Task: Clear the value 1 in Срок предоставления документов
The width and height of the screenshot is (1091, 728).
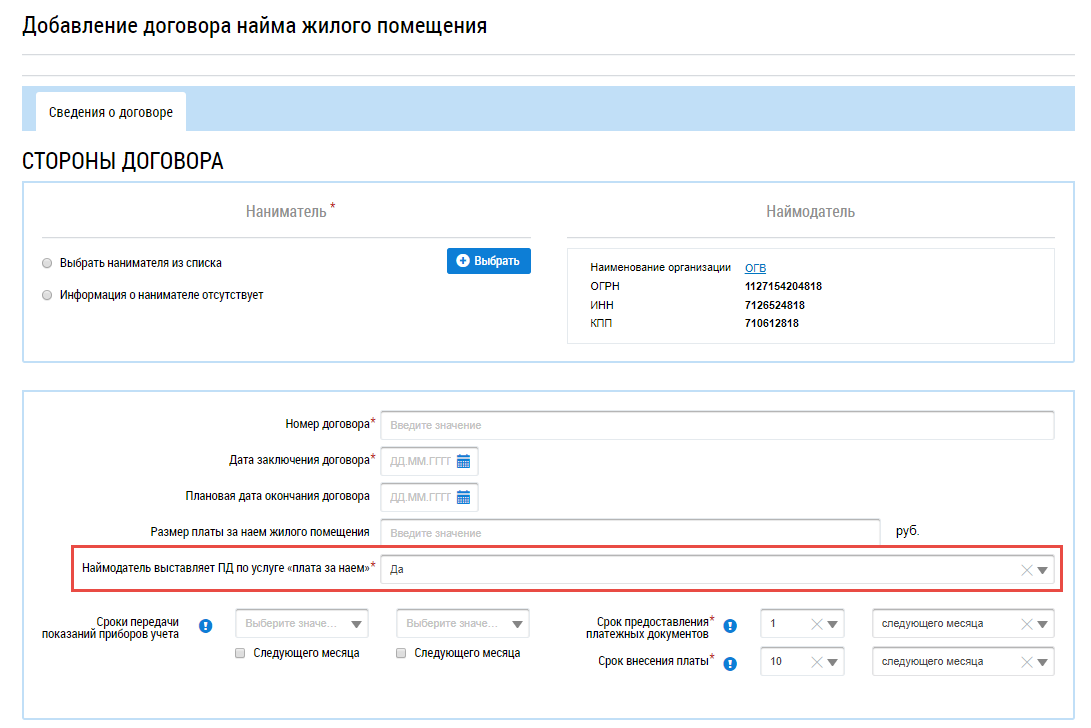Action: (x=816, y=624)
